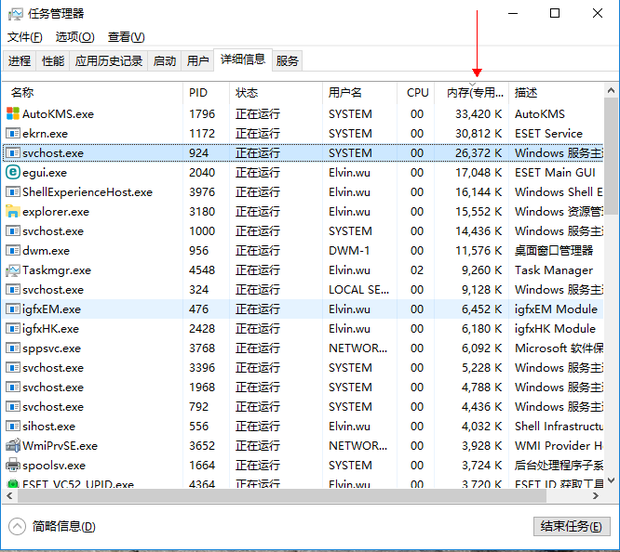Viewport: 620px width, 552px height.
Task: Sort by the CPU column header
Action: pos(416,93)
